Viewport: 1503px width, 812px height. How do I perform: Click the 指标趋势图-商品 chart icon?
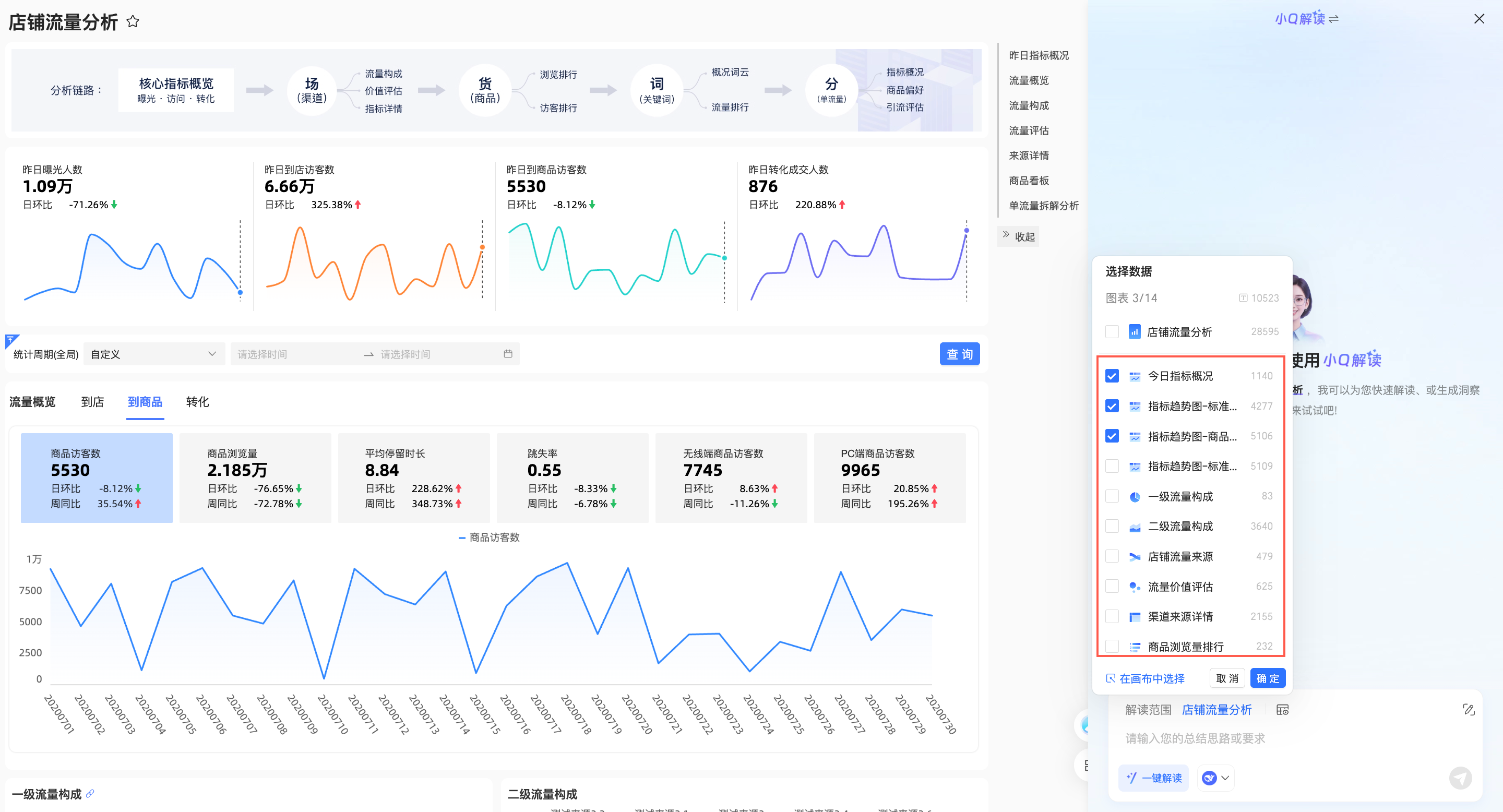click(x=1134, y=436)
